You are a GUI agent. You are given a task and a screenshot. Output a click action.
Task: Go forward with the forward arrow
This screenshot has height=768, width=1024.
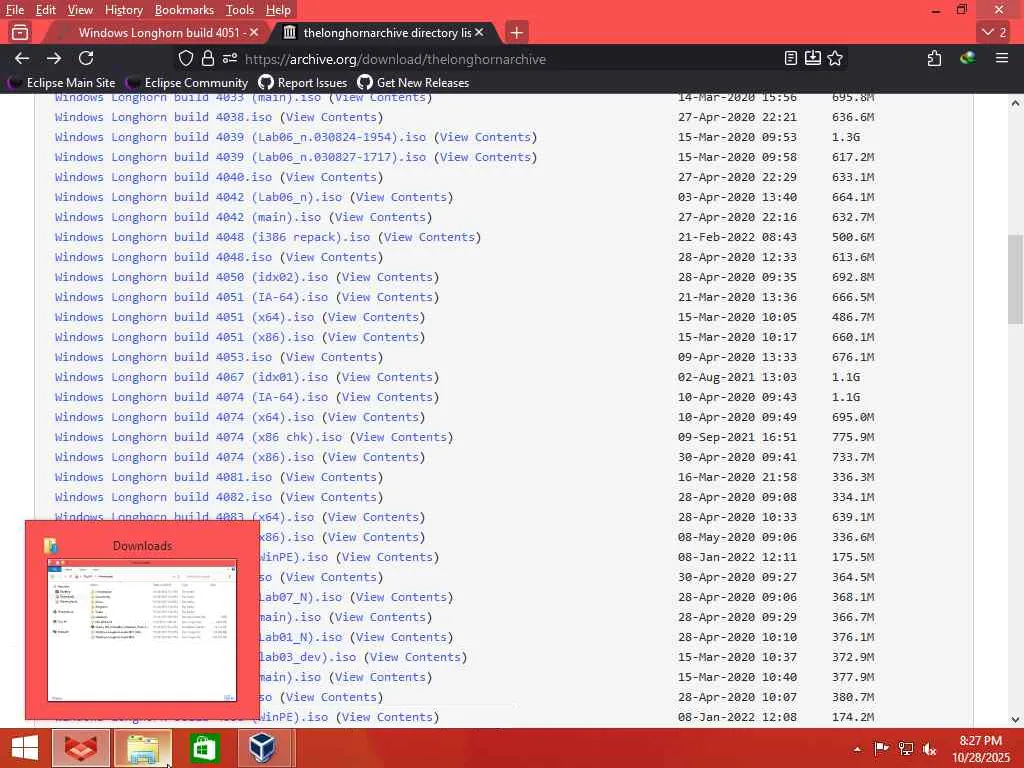pos(54,58)
